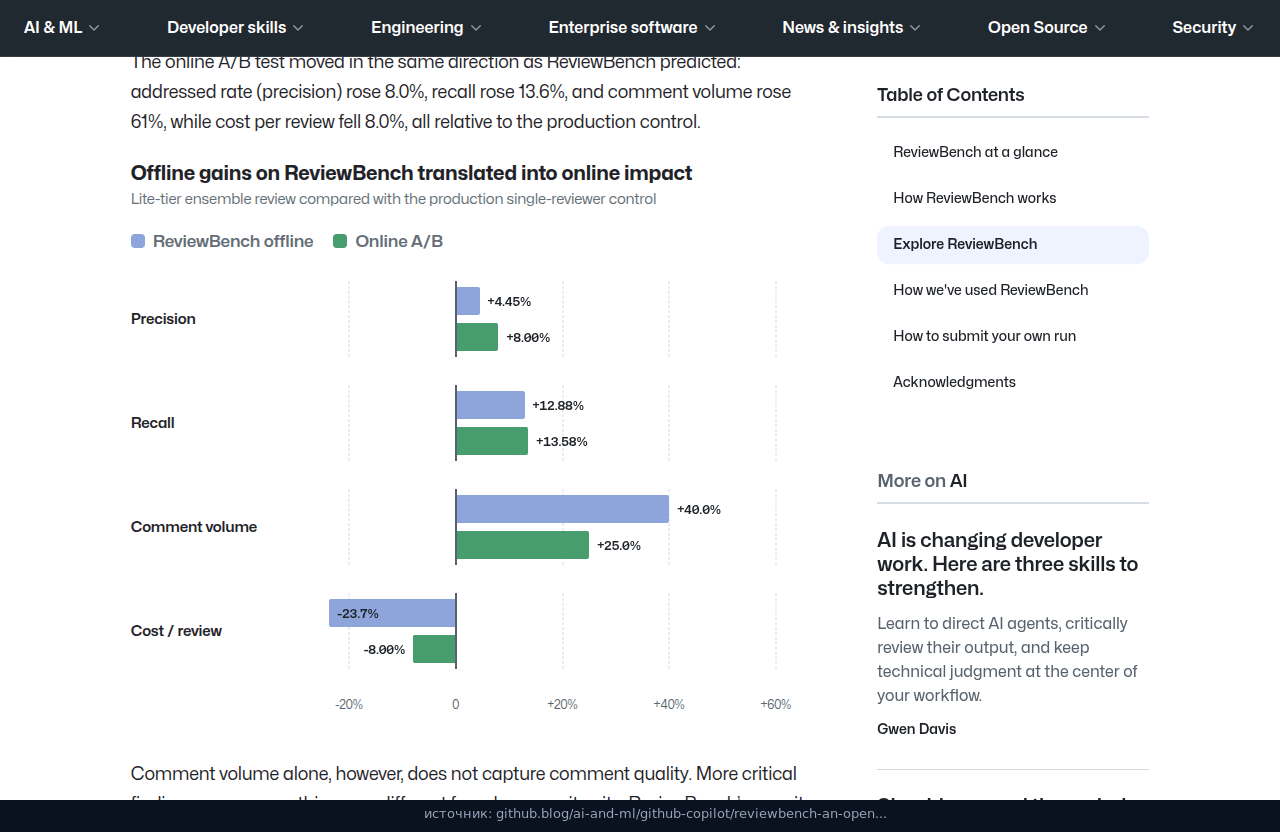
Task: Select the blue Recall offline bar
Action: (490, 405)
